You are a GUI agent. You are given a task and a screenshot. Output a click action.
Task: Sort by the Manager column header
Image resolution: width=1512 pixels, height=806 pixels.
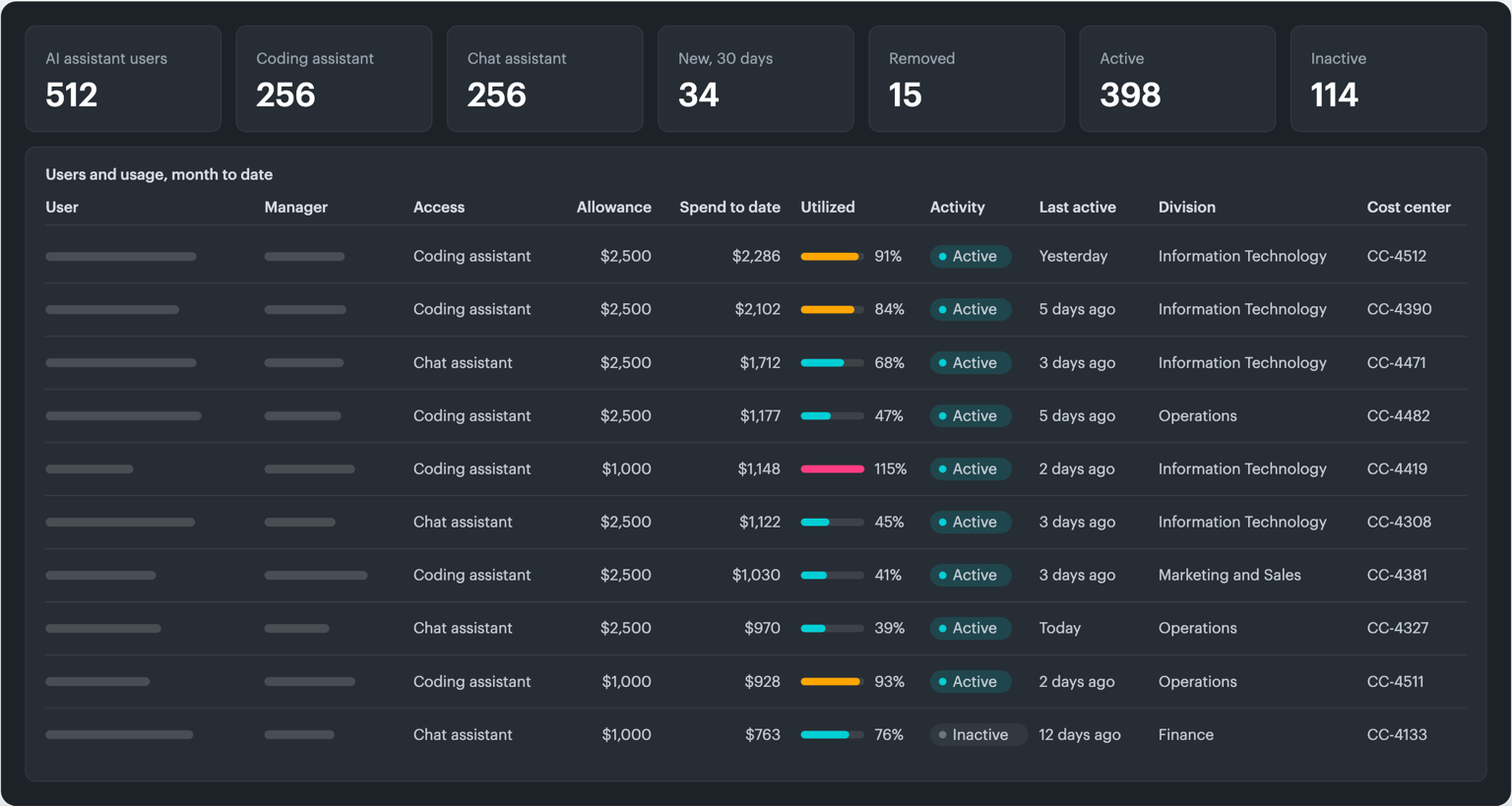(295, 207)
